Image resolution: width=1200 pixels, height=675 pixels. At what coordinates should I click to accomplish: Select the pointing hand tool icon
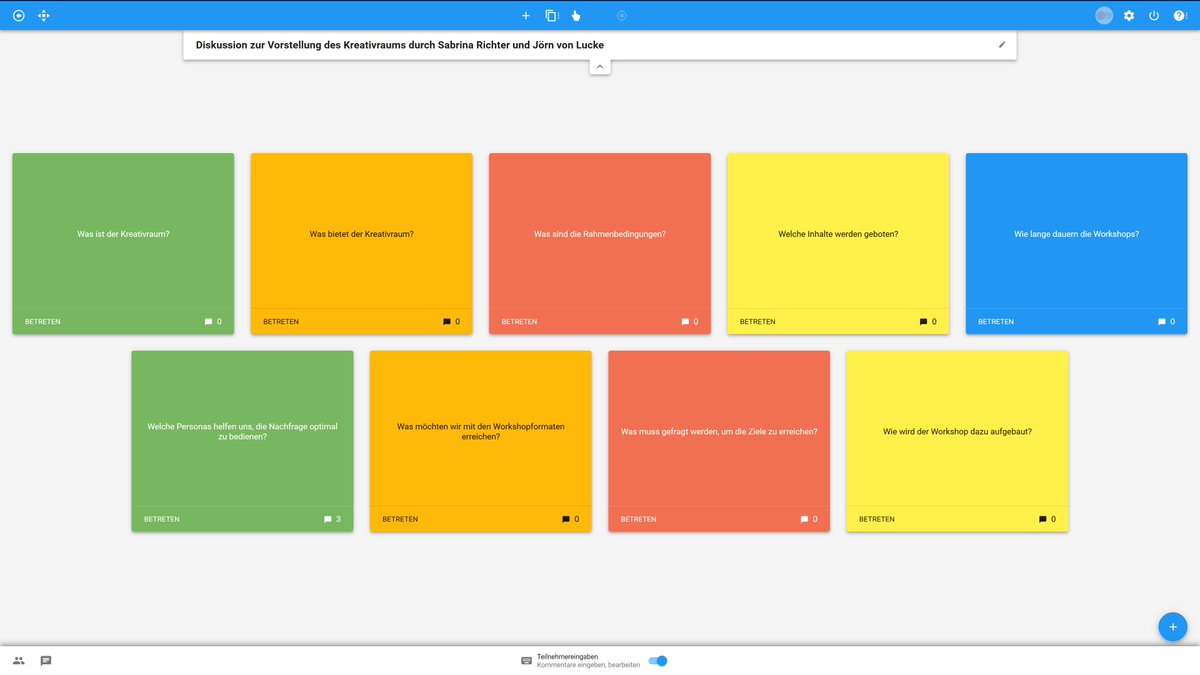click(576, 15)
